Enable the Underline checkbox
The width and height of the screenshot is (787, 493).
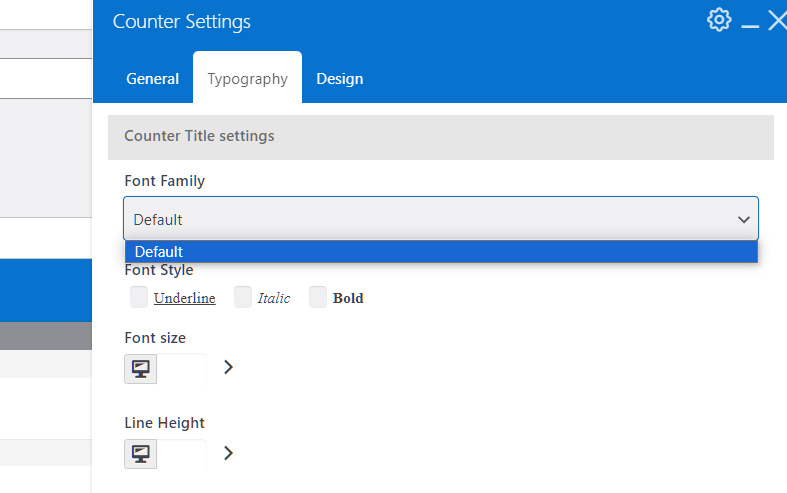tap(139, 297)
